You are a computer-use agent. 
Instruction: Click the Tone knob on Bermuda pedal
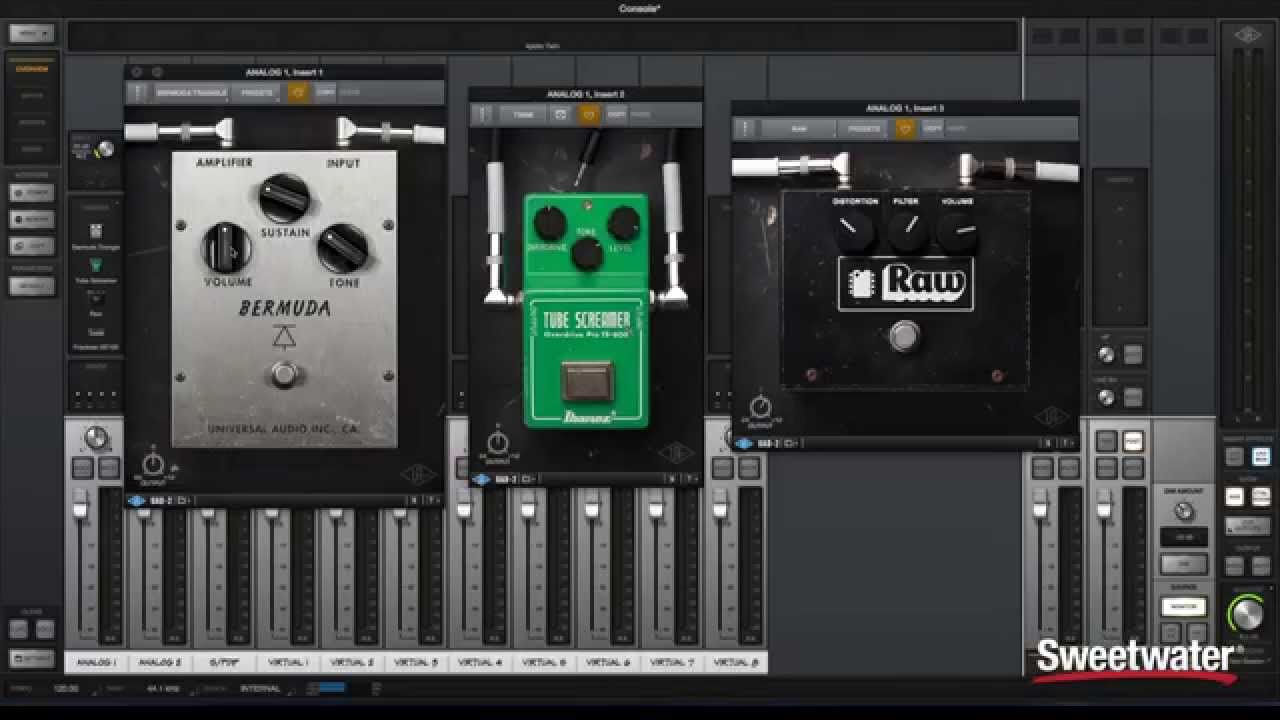click(342, 248)
